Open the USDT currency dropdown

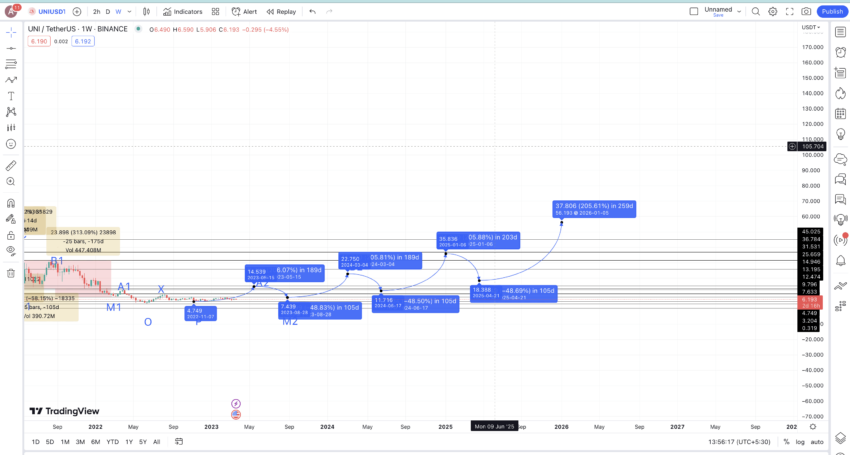pyautogui.click(x=811, y=27)
